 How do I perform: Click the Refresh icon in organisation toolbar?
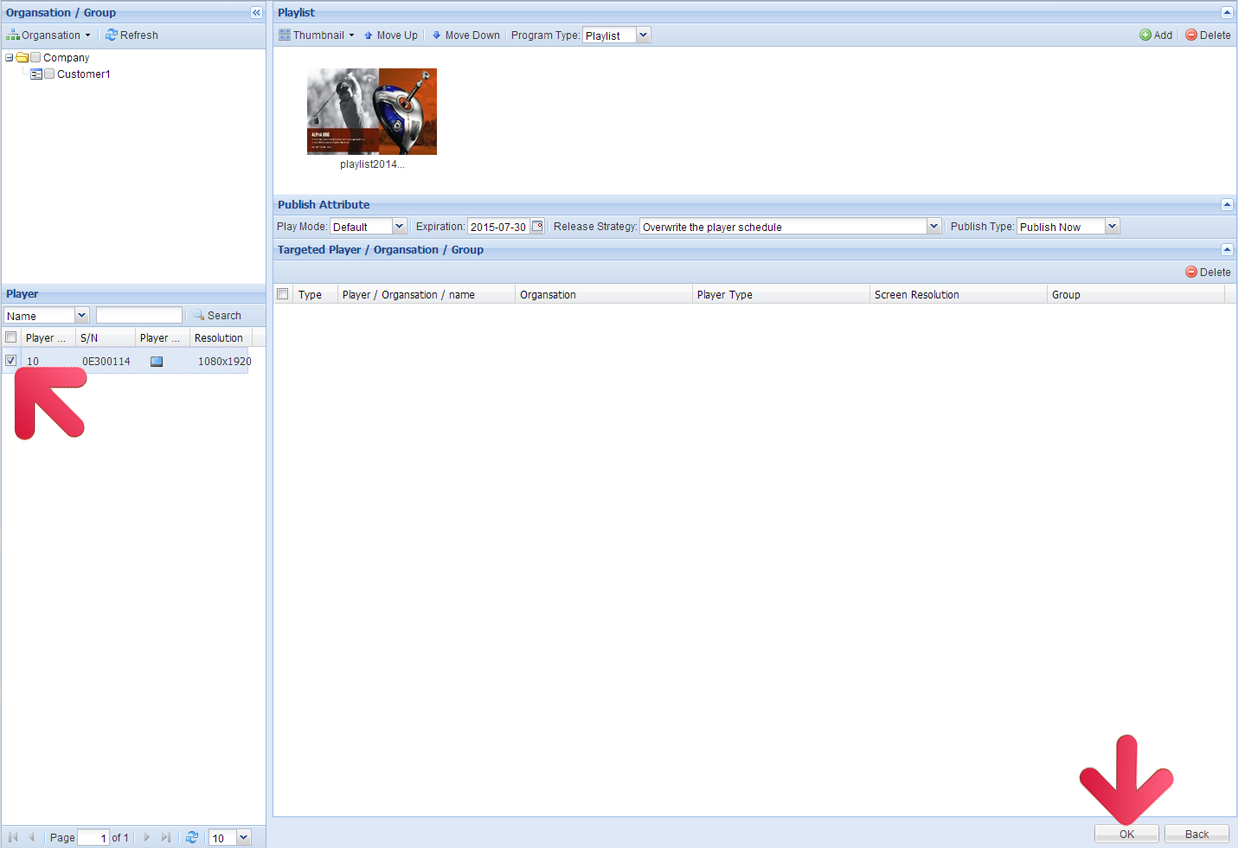pyautogui.click(x=112, y=35)
